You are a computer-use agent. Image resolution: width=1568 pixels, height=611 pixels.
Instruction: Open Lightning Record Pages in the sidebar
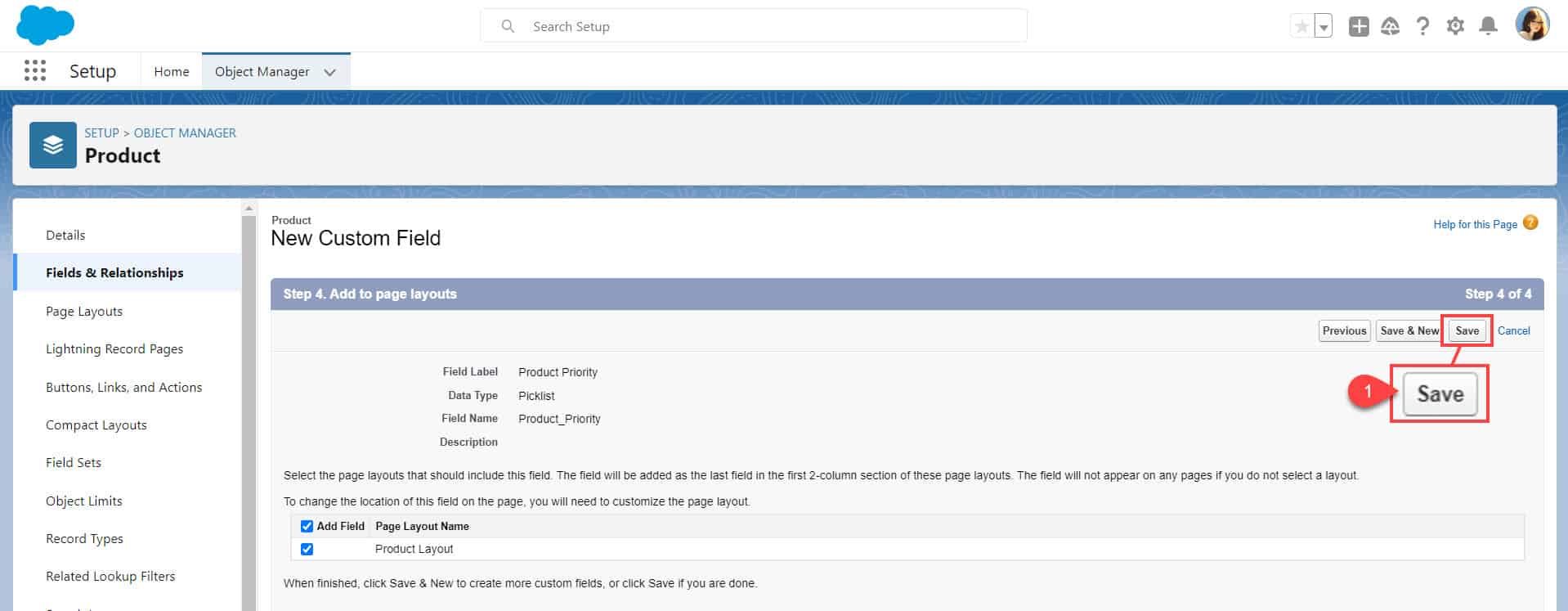point(114,349)
